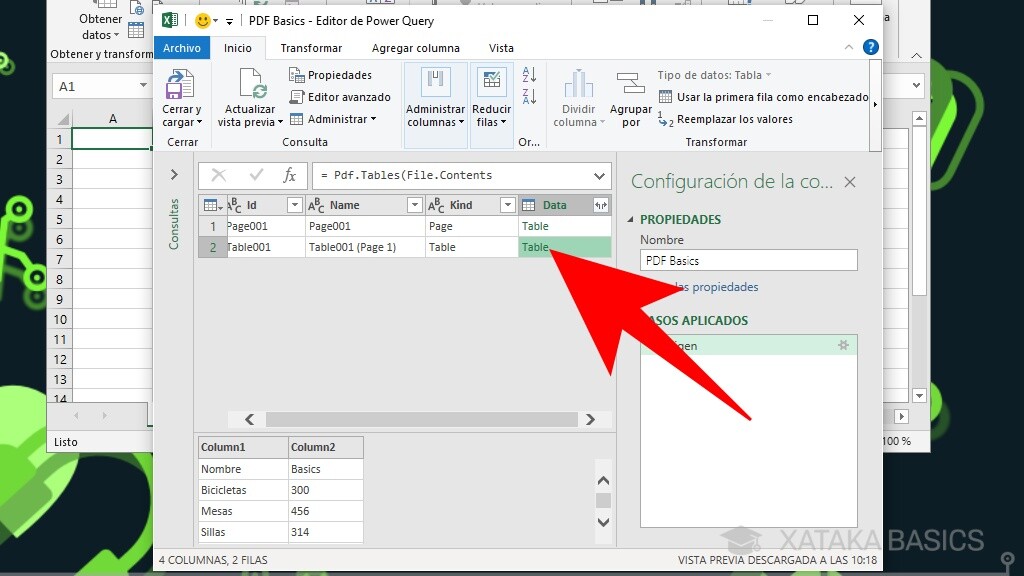Image resolution: width=1024 pixels, height=576 pixels.
Task: Switch to the Inicio tab
Action: (x=238, y=48)
